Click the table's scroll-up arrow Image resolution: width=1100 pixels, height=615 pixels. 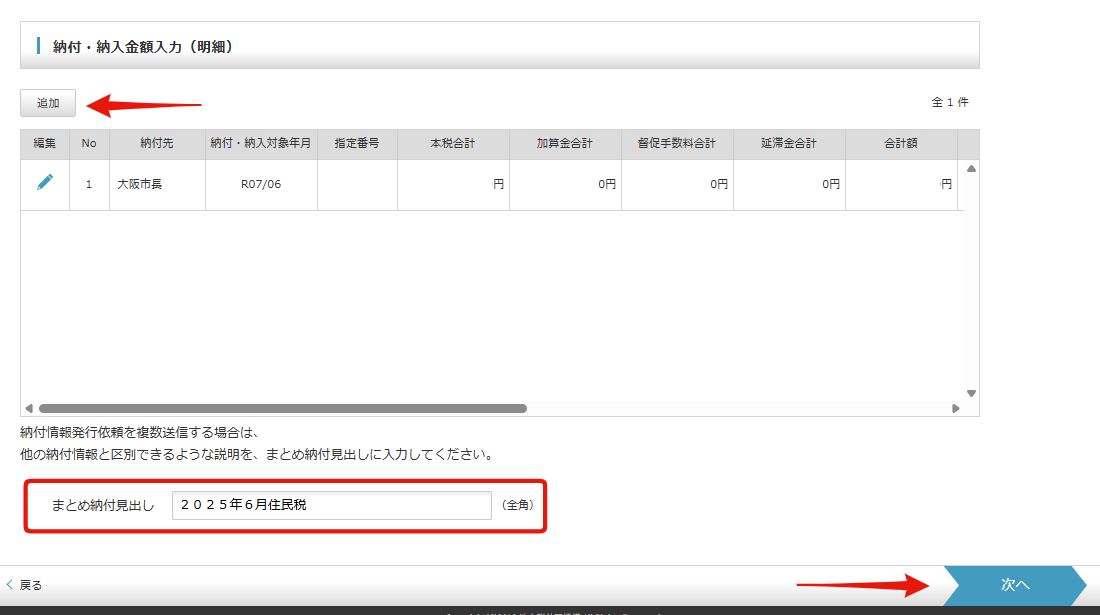pos(972,168)
